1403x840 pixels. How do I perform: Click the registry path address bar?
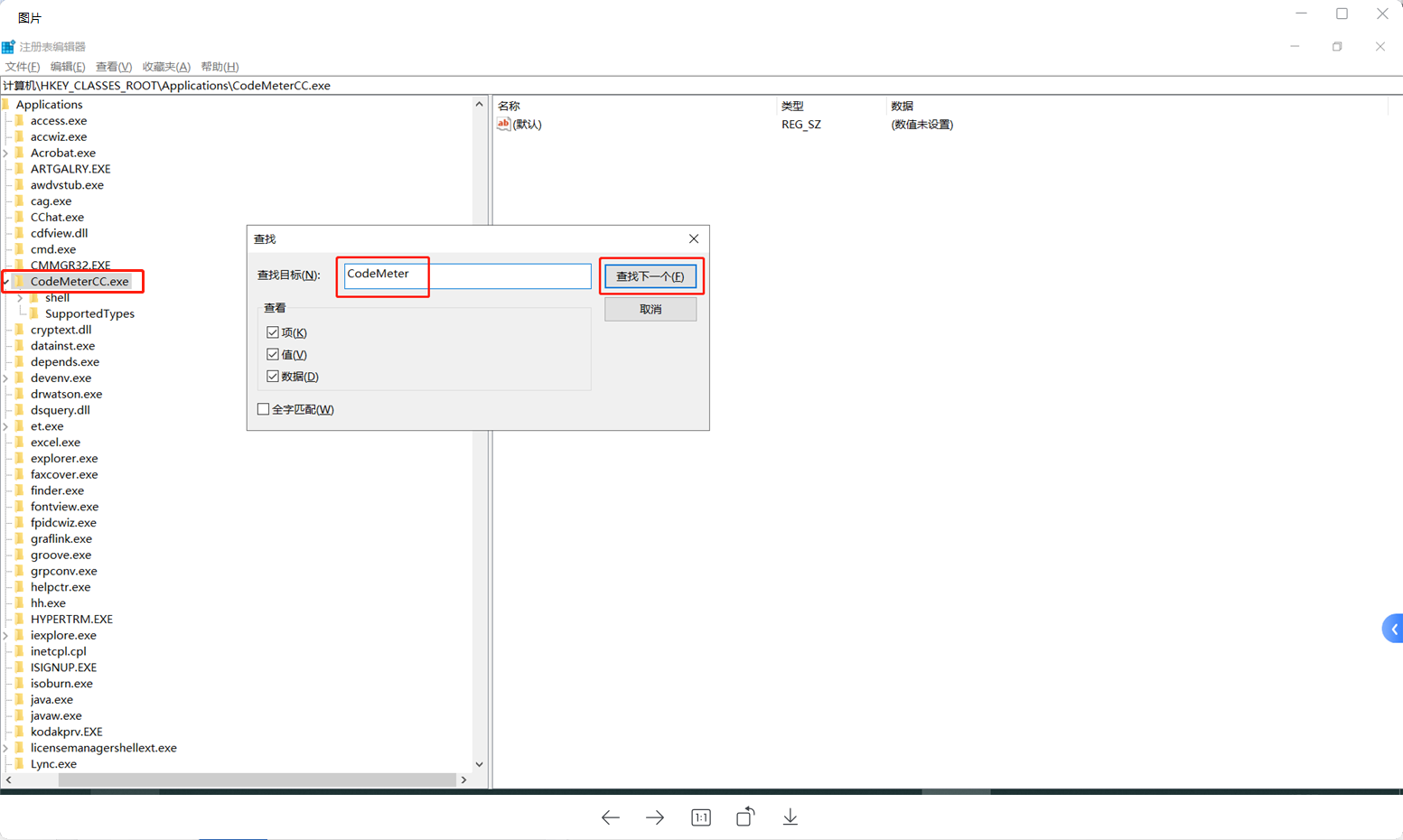(701, 86)
